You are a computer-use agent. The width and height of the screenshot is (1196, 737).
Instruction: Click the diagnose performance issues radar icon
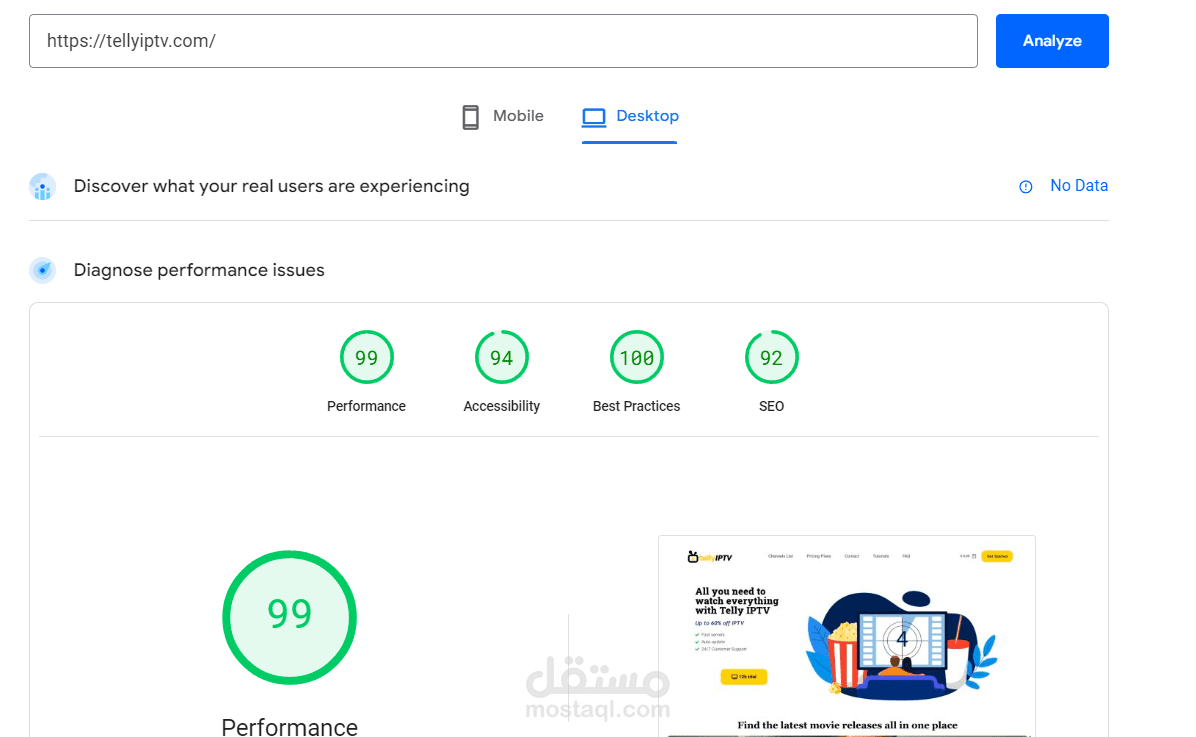click(43, 270)
